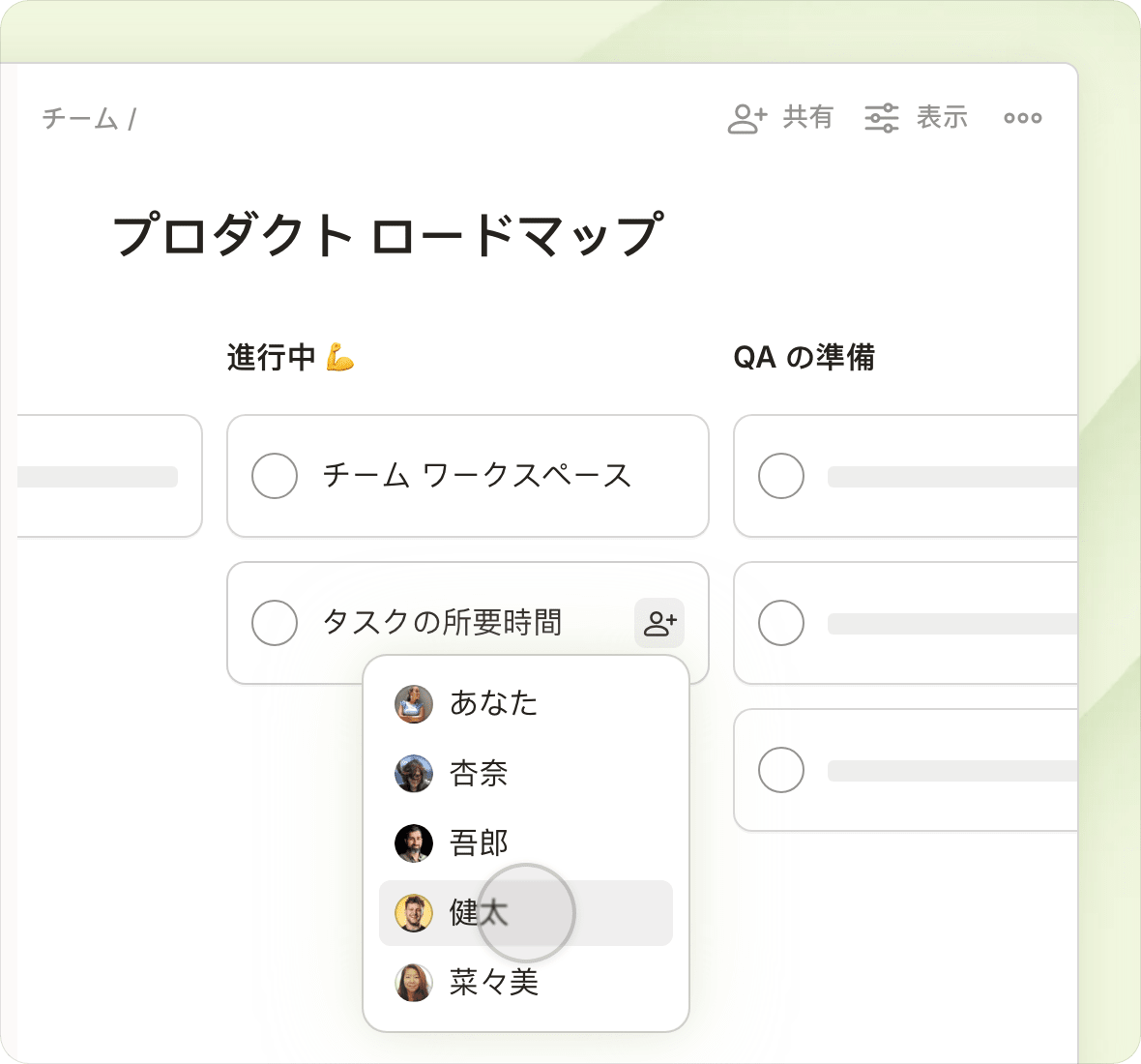Click the share person-plus icon

point(746,118)
